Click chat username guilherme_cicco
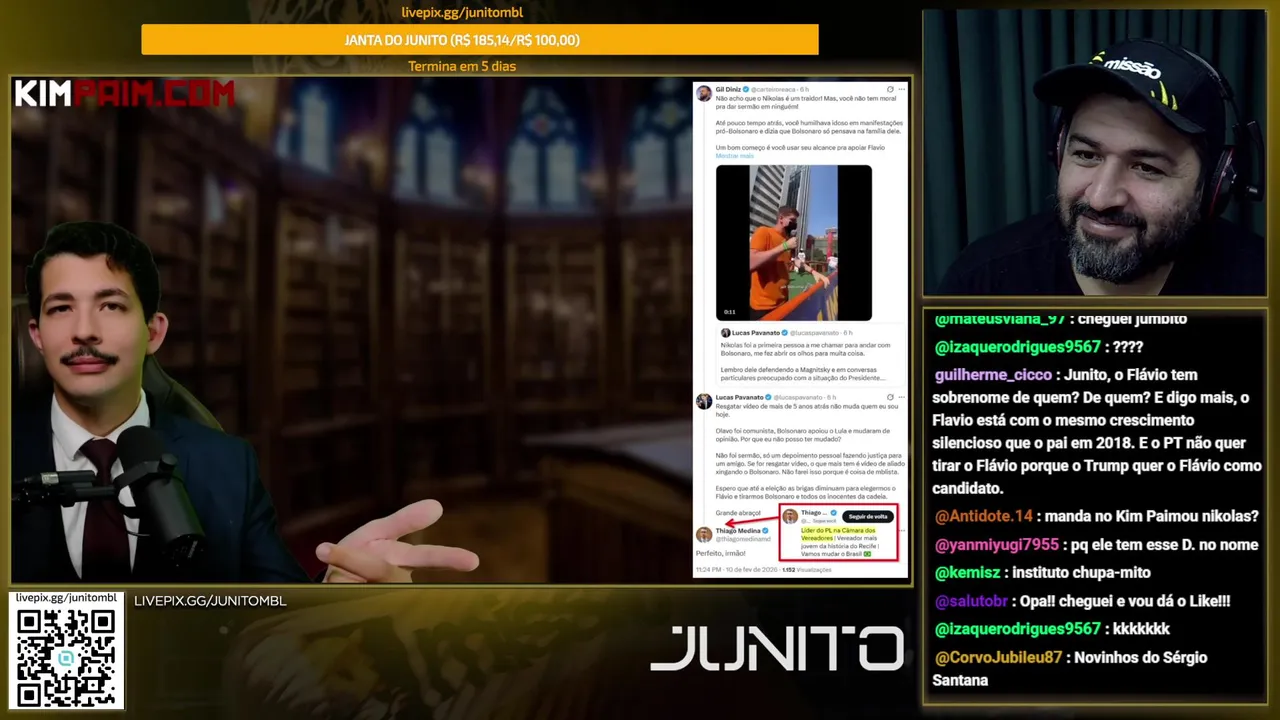Screen dimensions: 1280x720 click(x=993, y=375)
